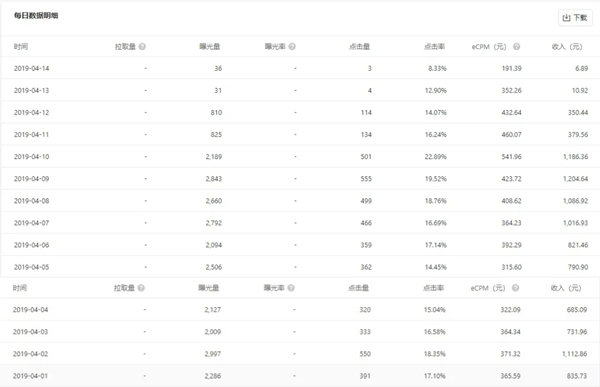600x387 pixels.
Task: Click 曝光量 column header above 2019-04-14 row
Action: [x=210, y=47]
